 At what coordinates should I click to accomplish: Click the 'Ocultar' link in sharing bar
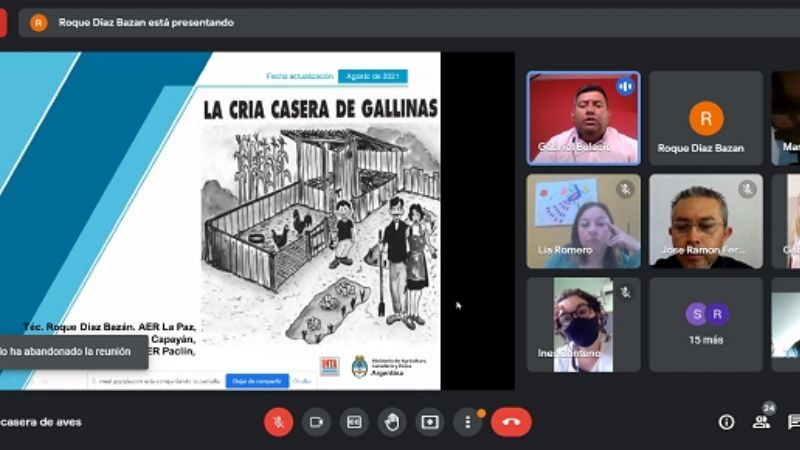coord(302,381)
